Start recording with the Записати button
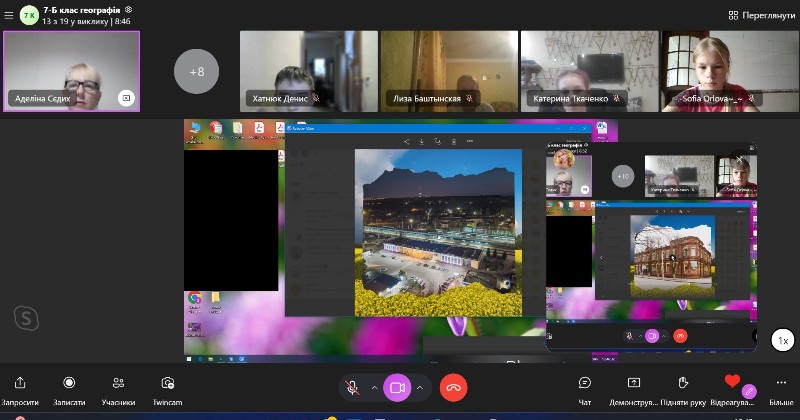 69,384
